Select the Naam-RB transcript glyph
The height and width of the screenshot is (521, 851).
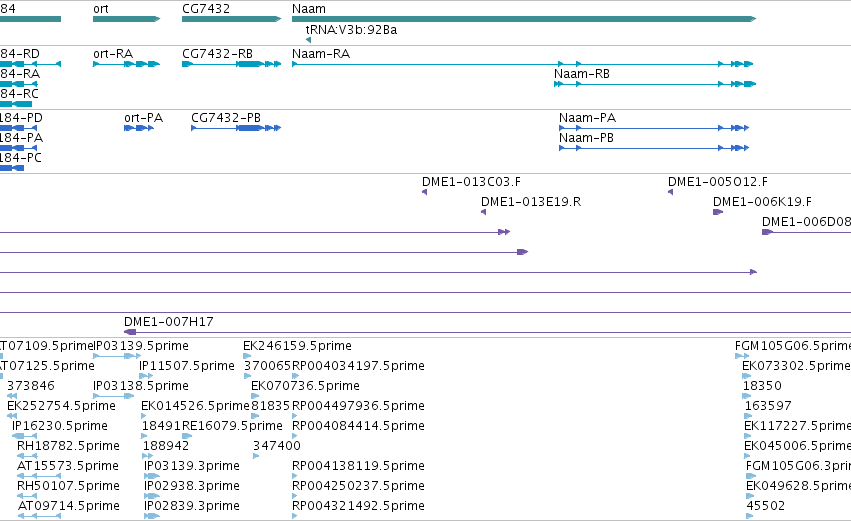(655, 84)
